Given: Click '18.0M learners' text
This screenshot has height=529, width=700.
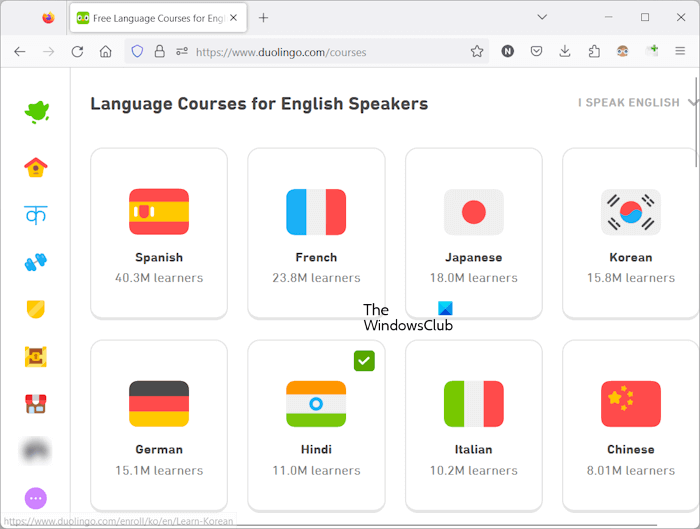Looking at the screenshot, I should click(x=474, y=278).
